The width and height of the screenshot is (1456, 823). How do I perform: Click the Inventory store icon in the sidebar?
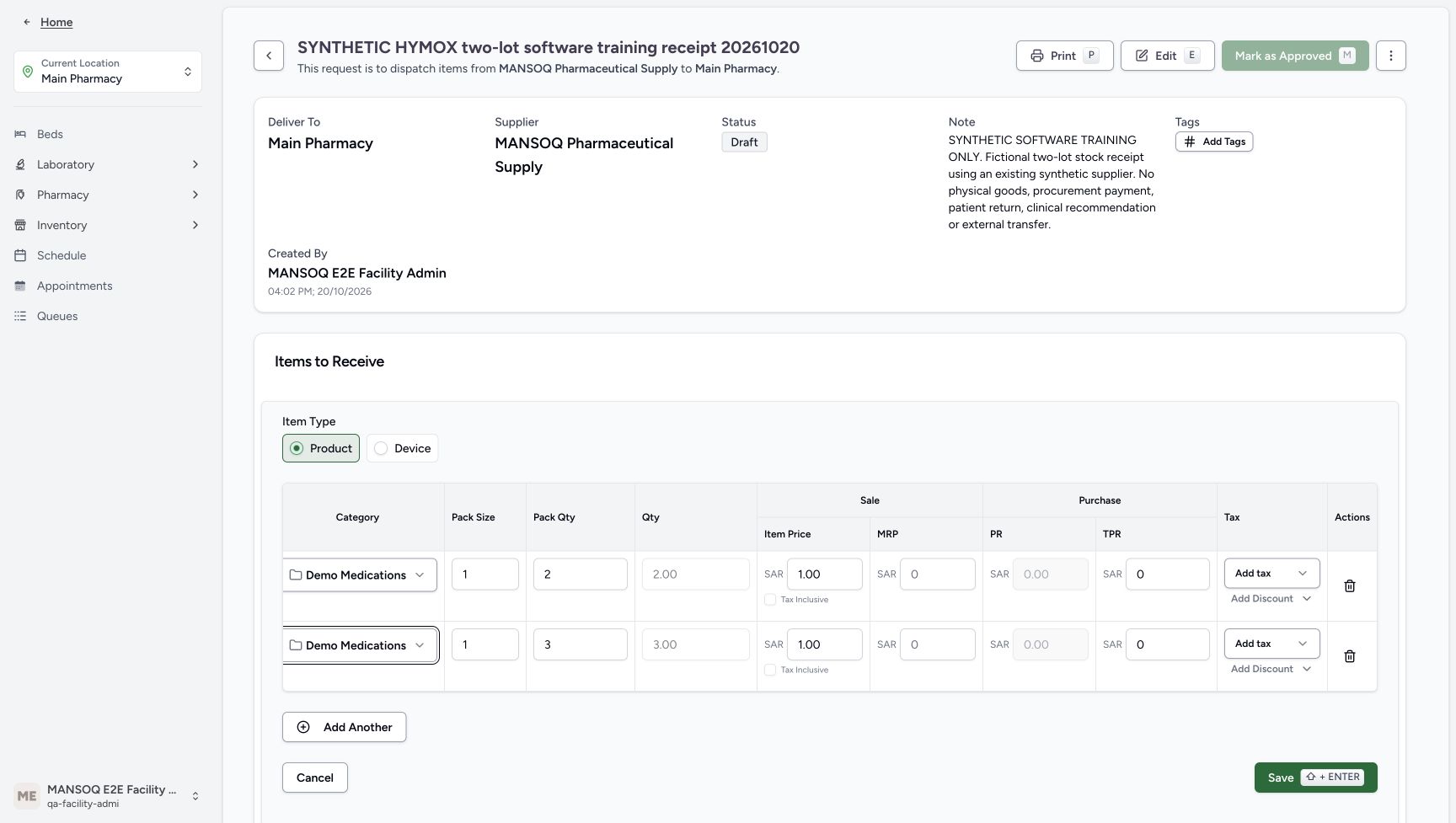(20, 225)
